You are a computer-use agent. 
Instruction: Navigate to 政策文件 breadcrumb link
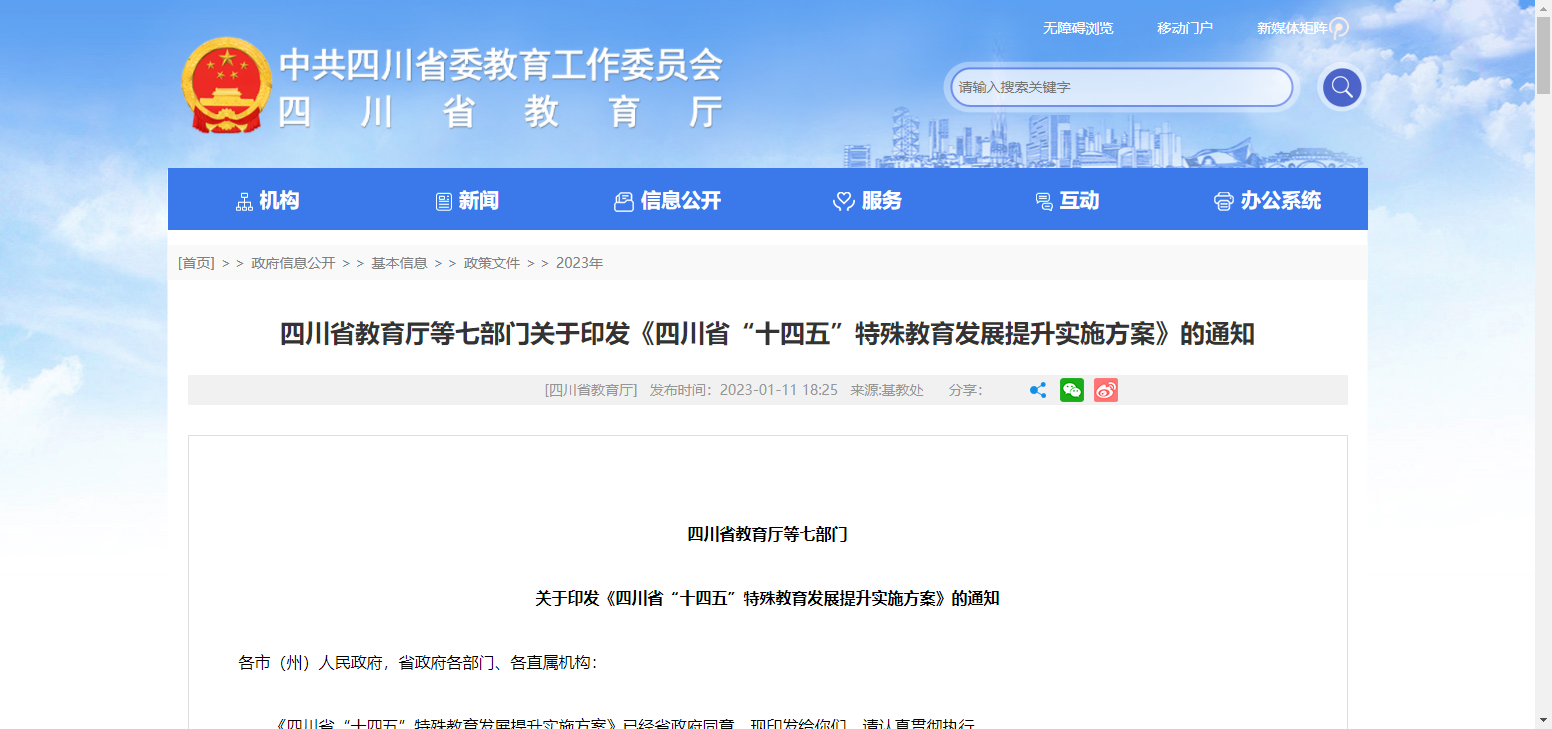pos(492,263)
